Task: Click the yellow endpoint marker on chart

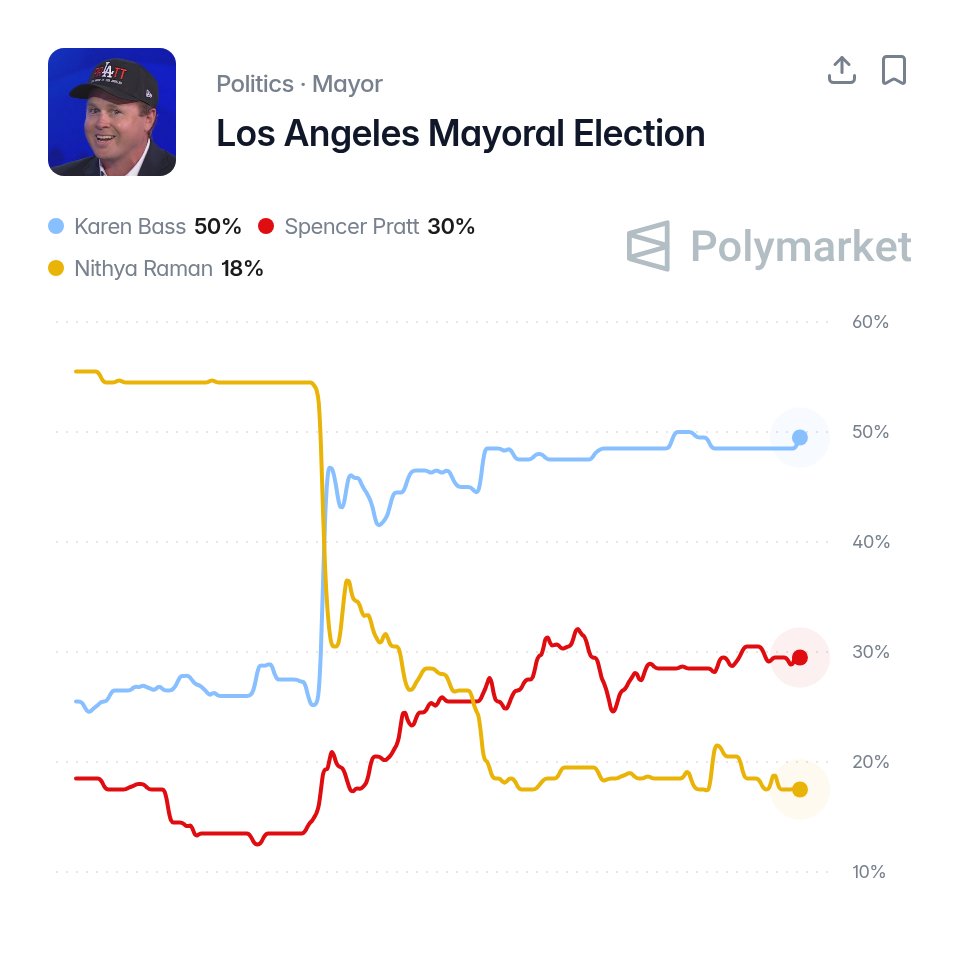Action: (x=800, y=790)
